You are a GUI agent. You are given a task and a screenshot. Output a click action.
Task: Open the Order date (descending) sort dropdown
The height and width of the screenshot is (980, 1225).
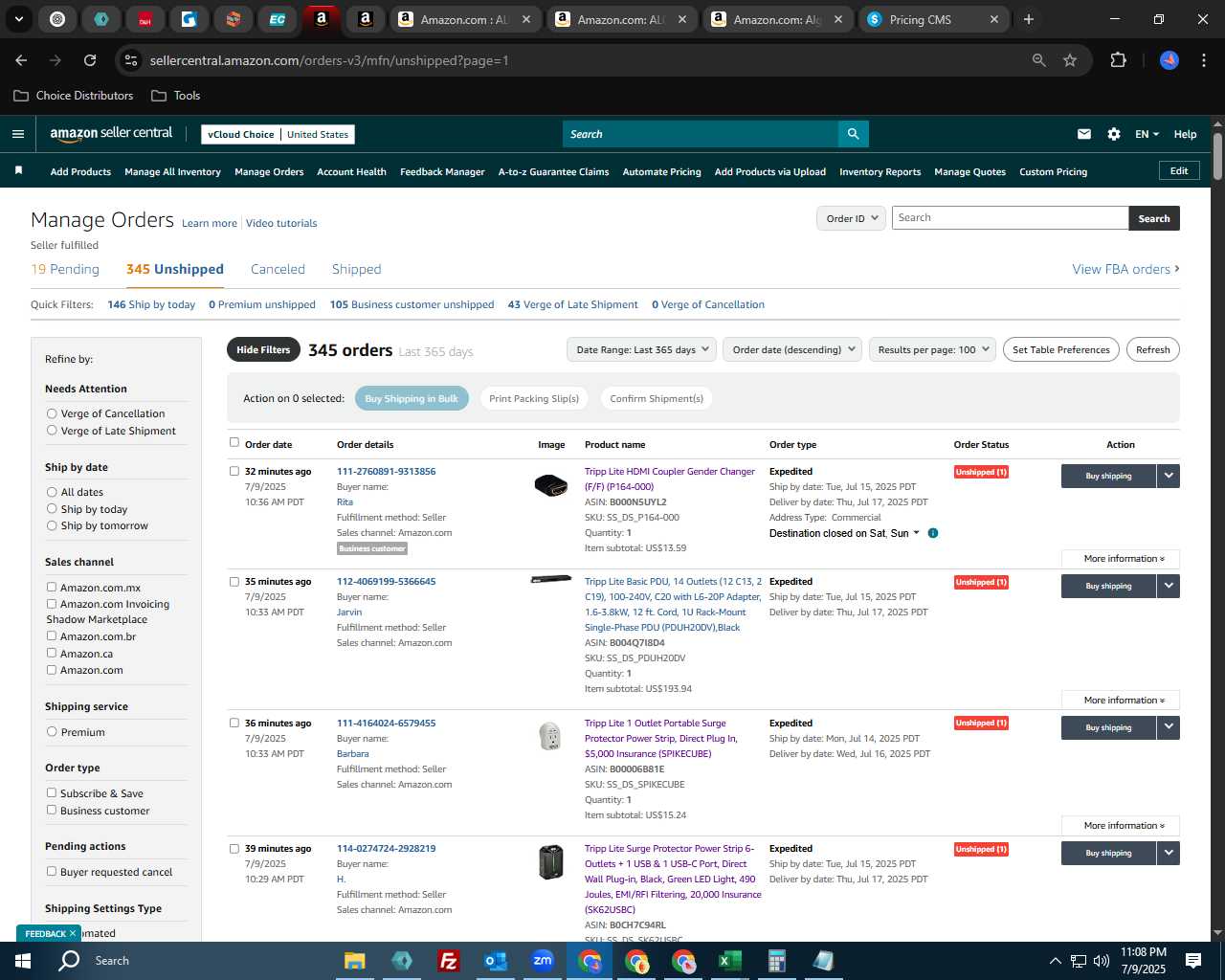click(x=792, y=349)
